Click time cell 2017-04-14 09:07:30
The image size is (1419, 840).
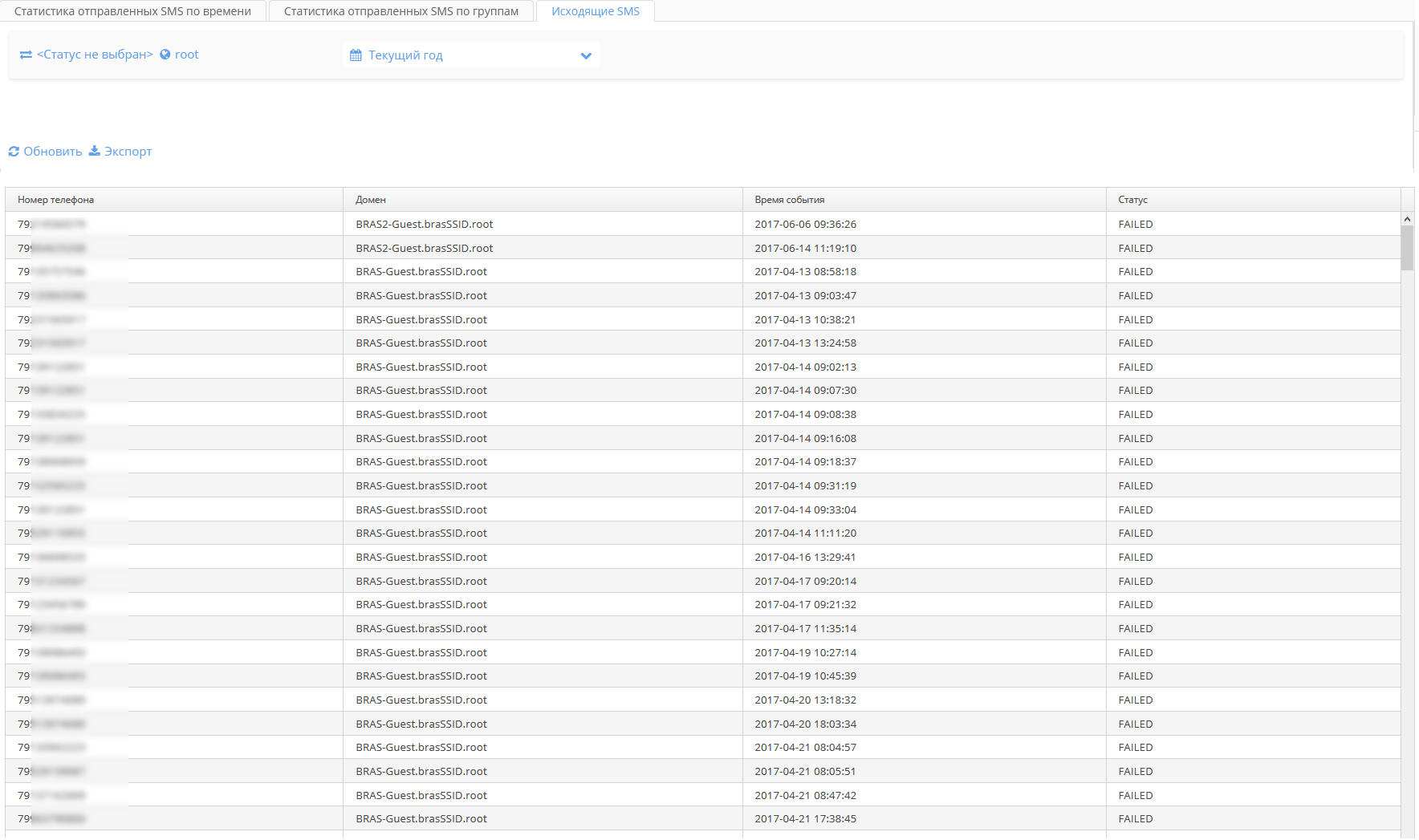(x=925, y=390)
